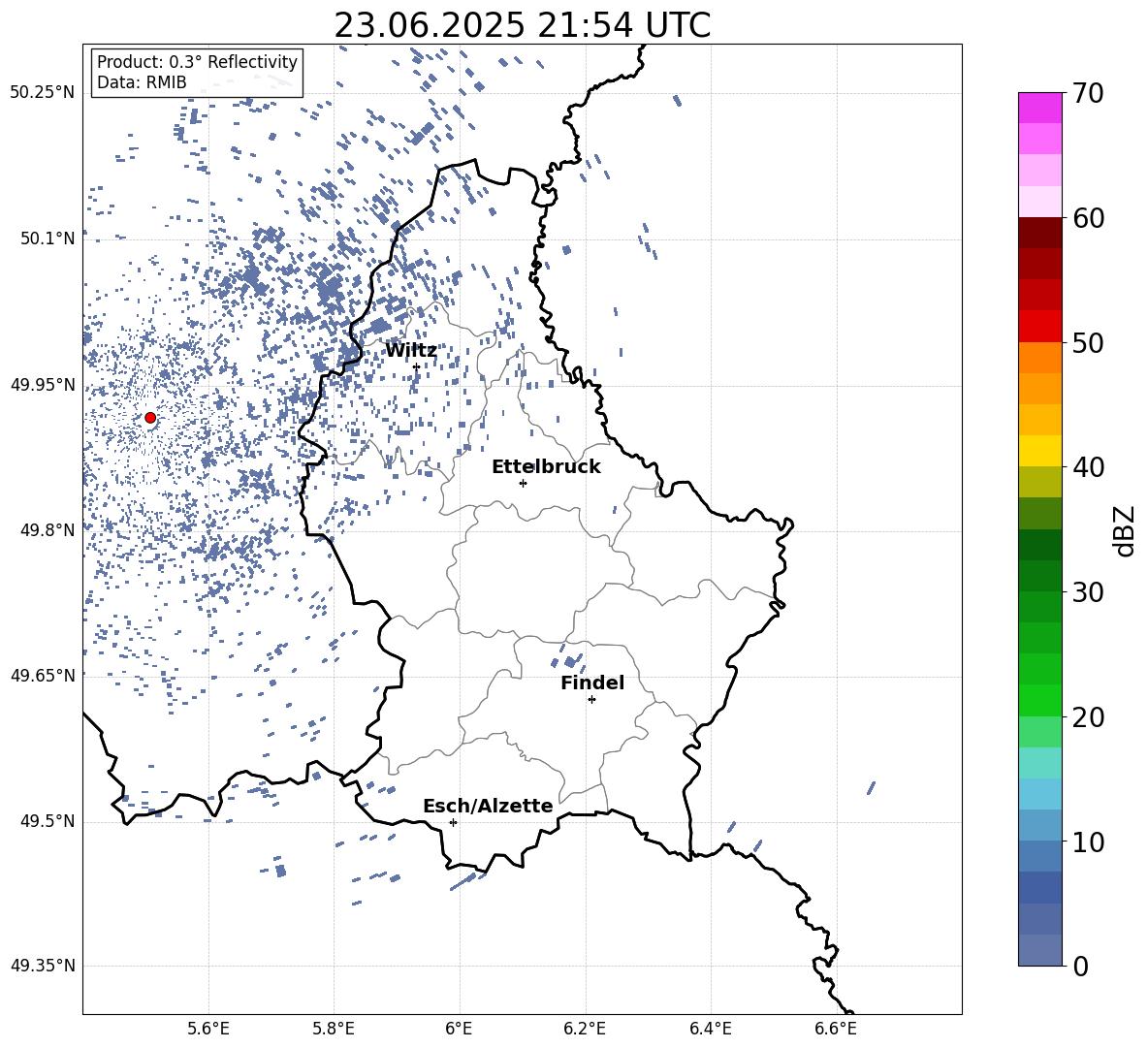Click the latitude label 49.95°N
Image resolution: width=1148 pixels, height=1048 pixels.
[x=43, y=384]
